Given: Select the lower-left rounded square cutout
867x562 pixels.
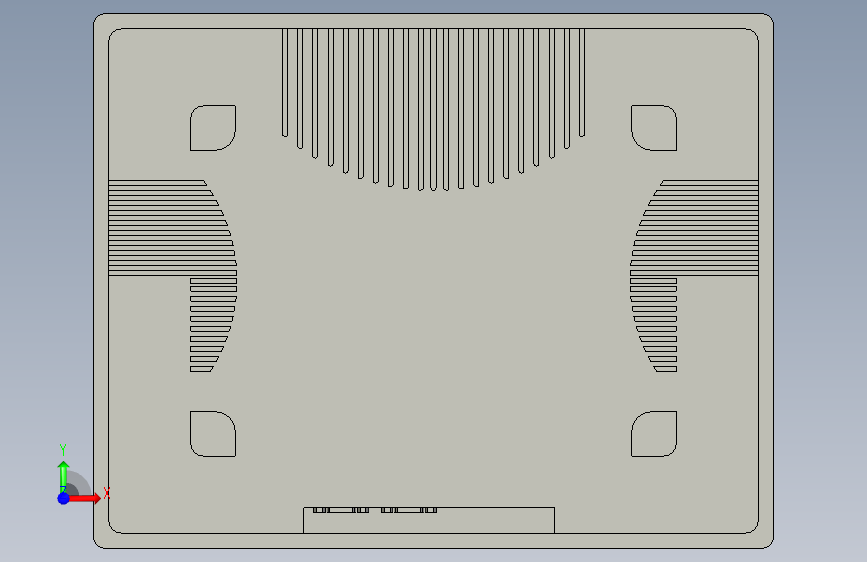Looking at the screenshot, I should click(x=213, y=434).
